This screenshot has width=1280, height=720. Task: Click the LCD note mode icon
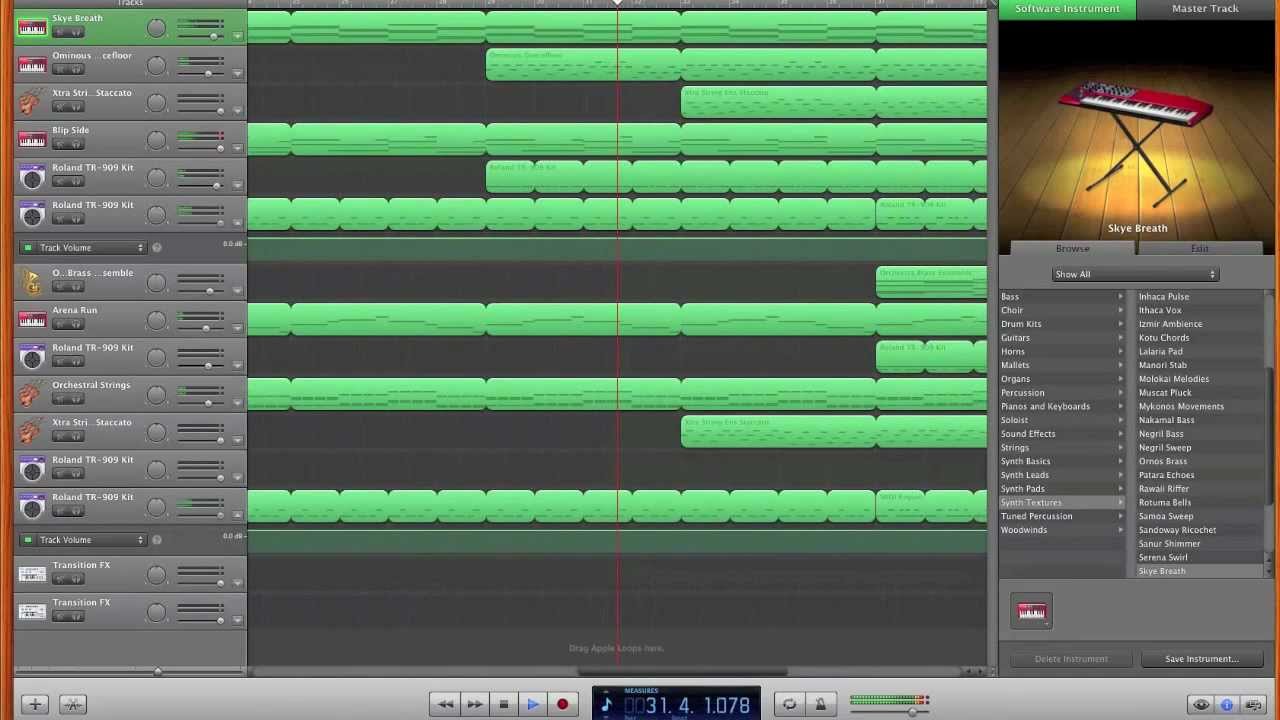[x=606, y=705]
